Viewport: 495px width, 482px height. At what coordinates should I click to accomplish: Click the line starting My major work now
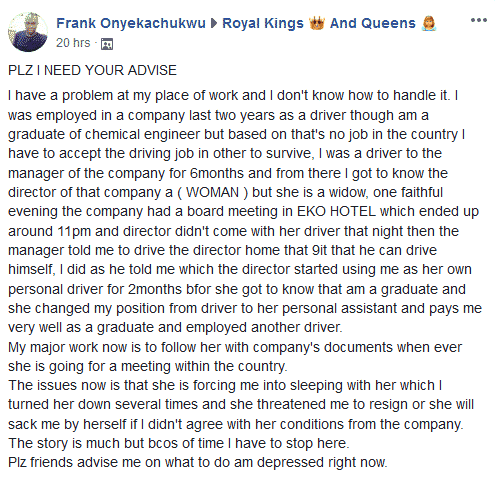tap(235, 347)
